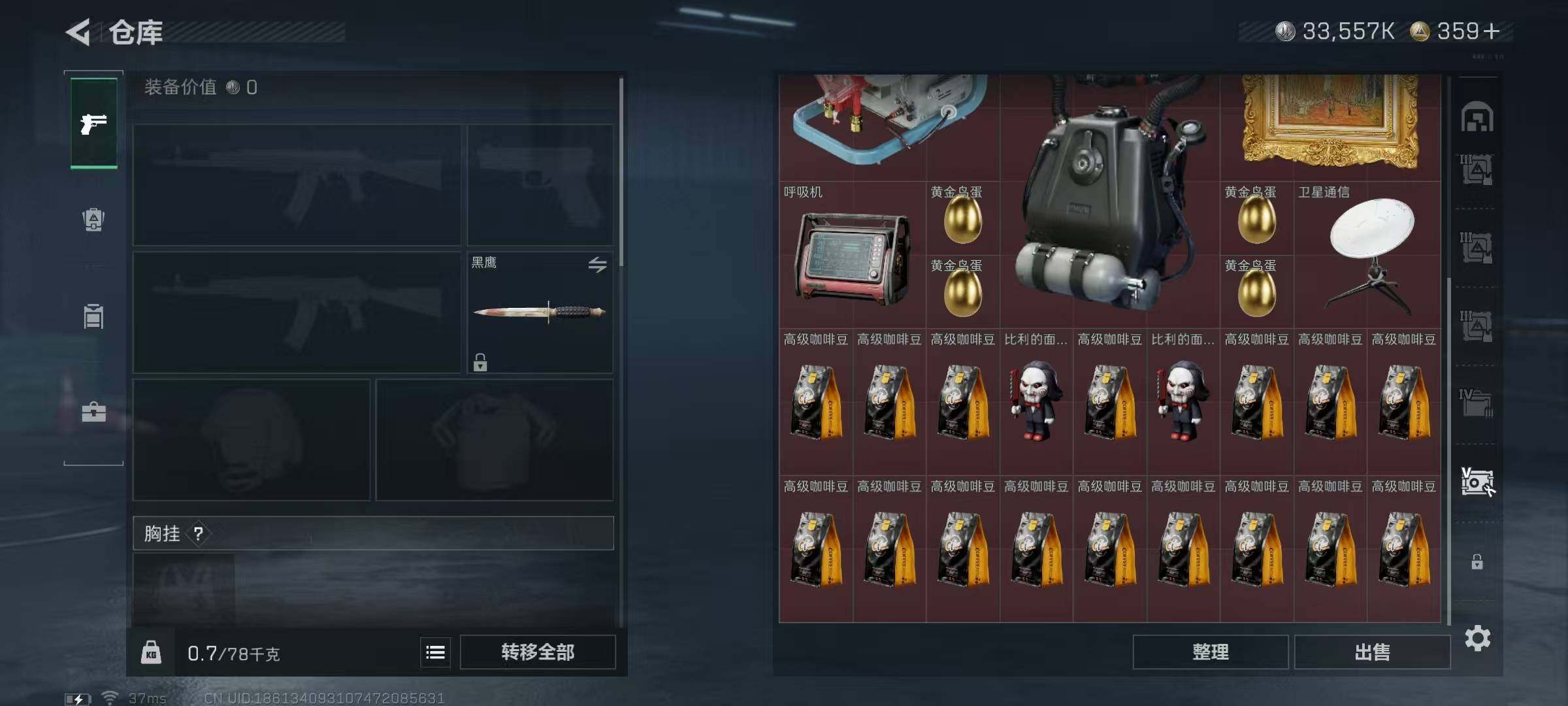Go back using the arrow beside 仓库
Image resolution: width=1568 pixels, height=706 pixels.
click(78, 32)
